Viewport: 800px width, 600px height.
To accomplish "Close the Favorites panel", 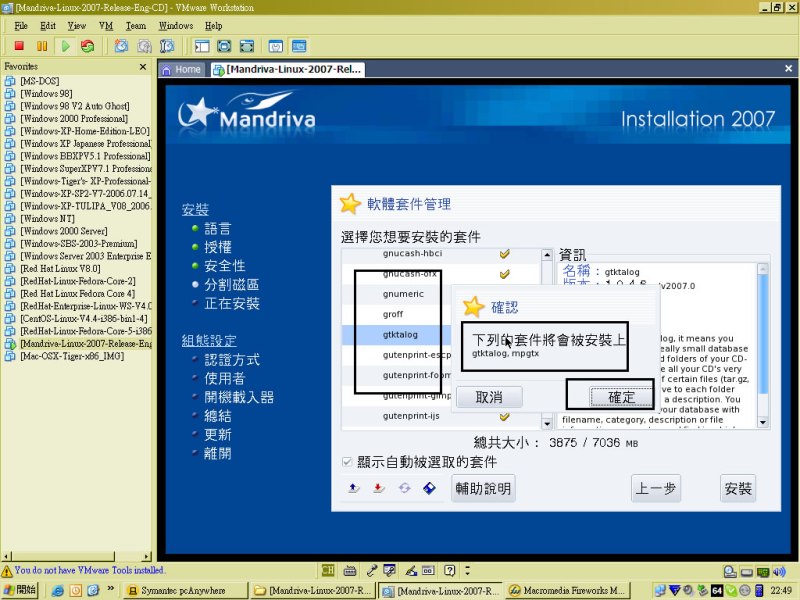I will pos(143,66).
